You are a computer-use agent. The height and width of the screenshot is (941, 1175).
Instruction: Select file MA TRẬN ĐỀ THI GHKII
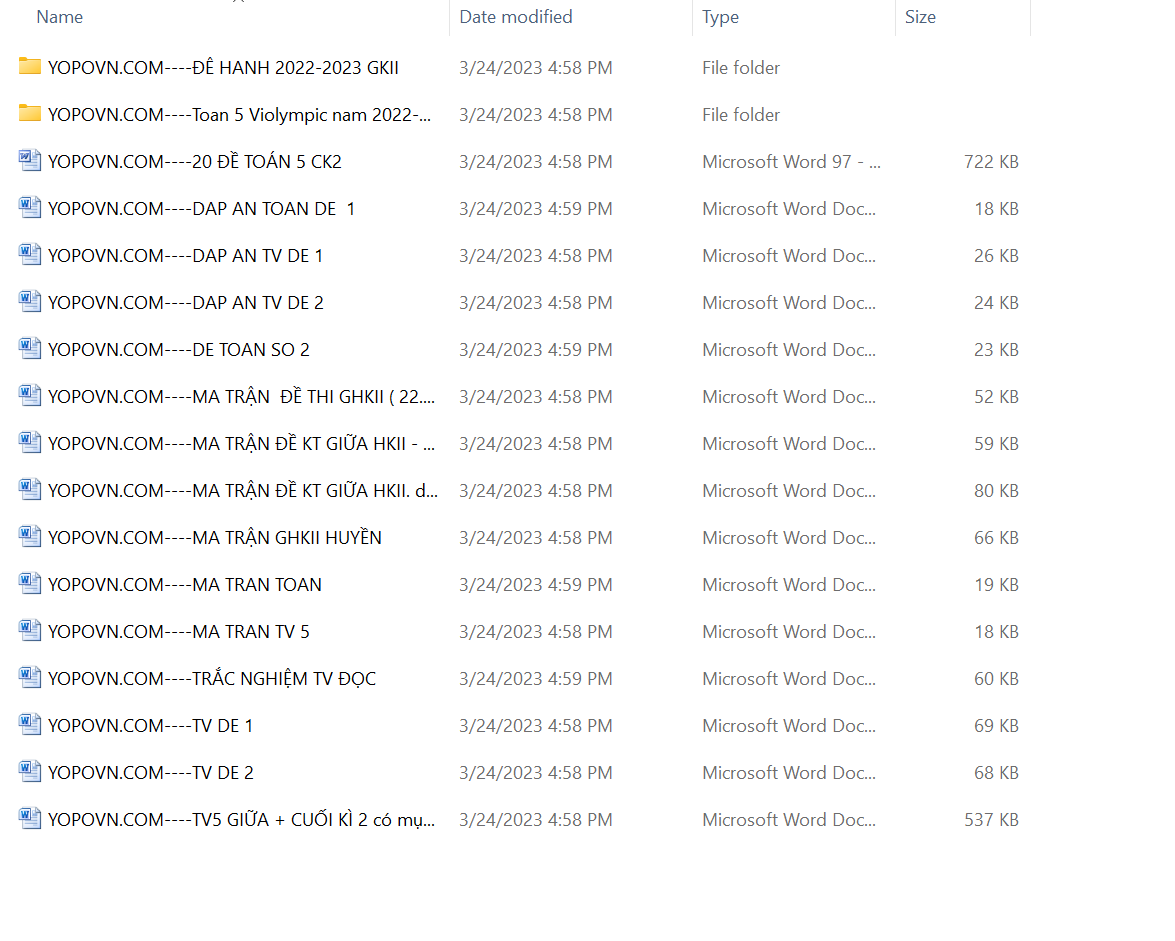pos(242,397)
